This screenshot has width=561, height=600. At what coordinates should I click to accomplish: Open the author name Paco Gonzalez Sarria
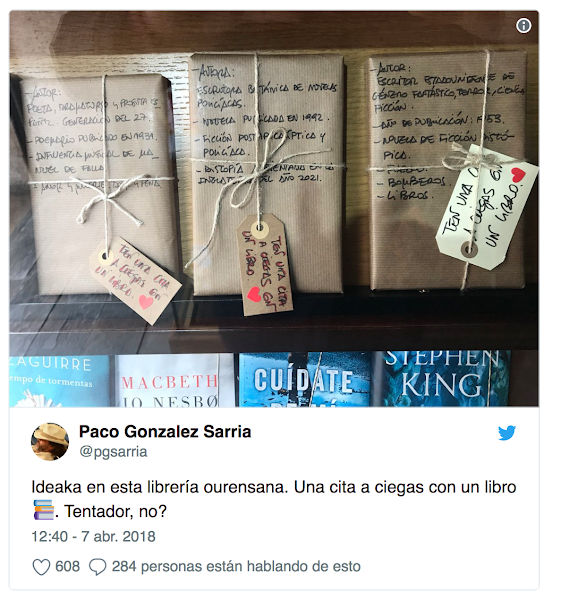(165, 432)
